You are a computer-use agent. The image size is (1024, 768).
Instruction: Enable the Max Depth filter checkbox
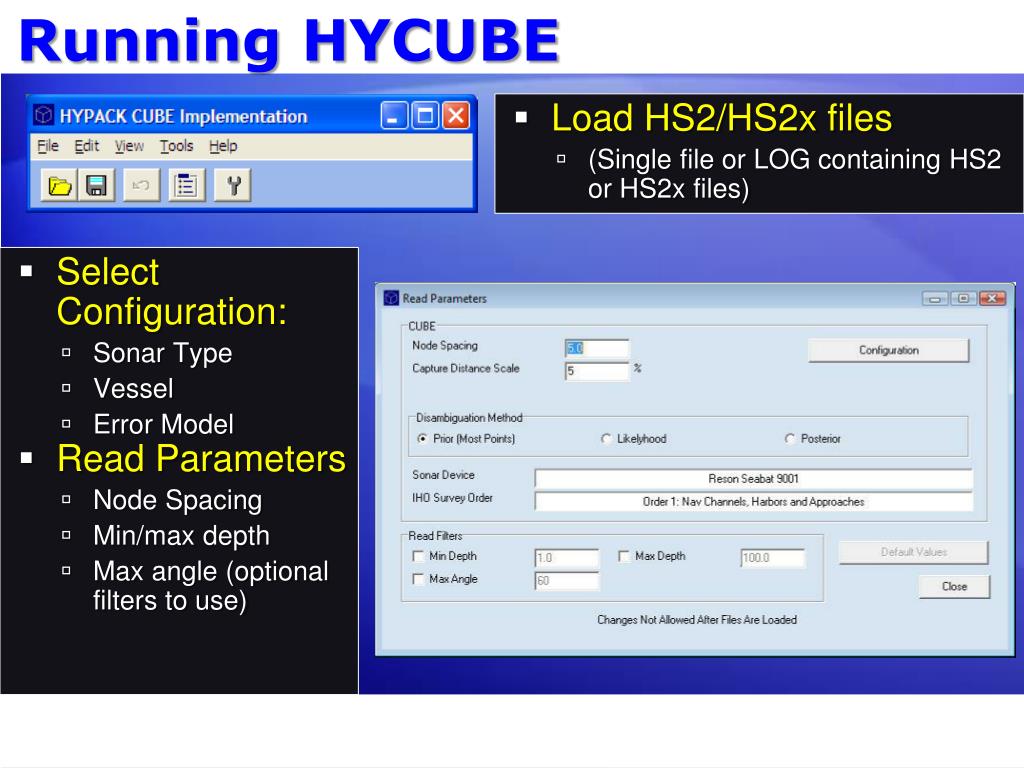click(624, 556)
